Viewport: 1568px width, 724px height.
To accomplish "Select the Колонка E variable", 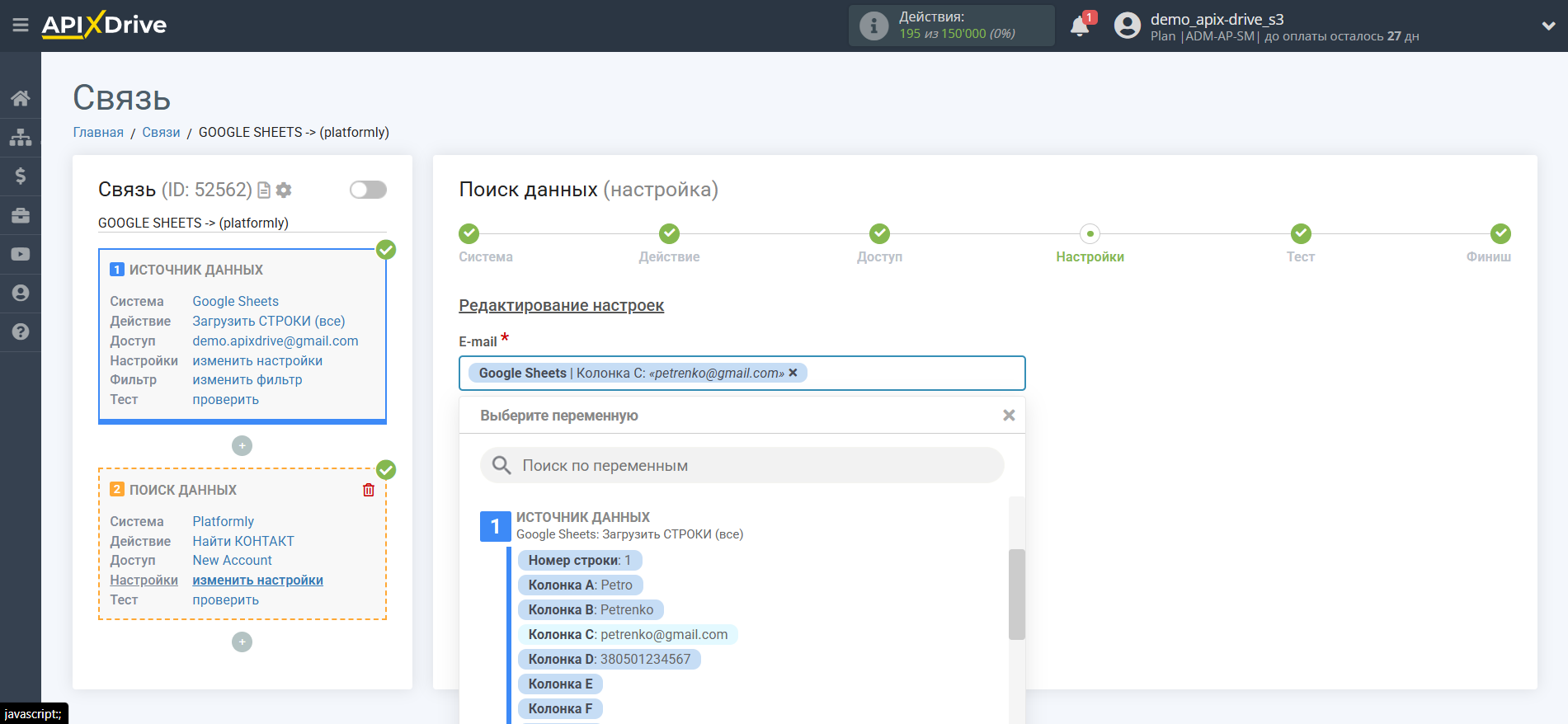I will [560, 684].
